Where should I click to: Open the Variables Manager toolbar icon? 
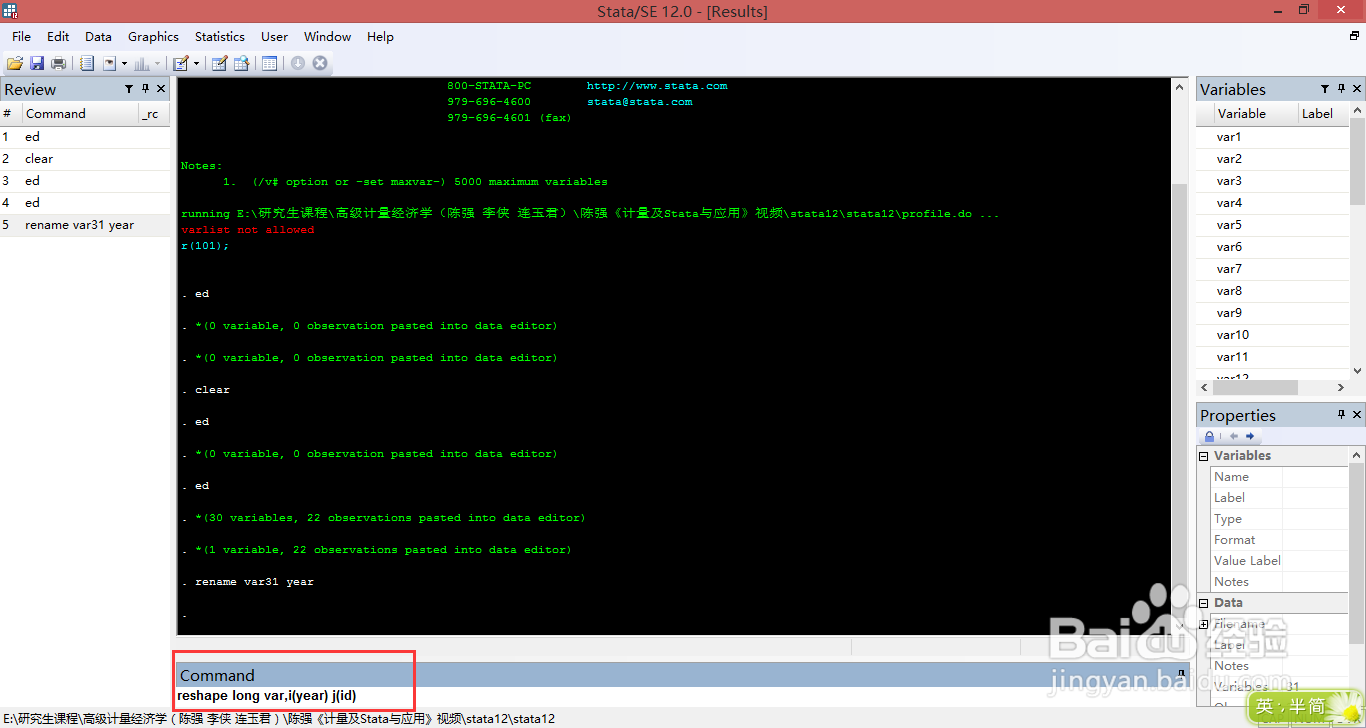click(270, 63)
